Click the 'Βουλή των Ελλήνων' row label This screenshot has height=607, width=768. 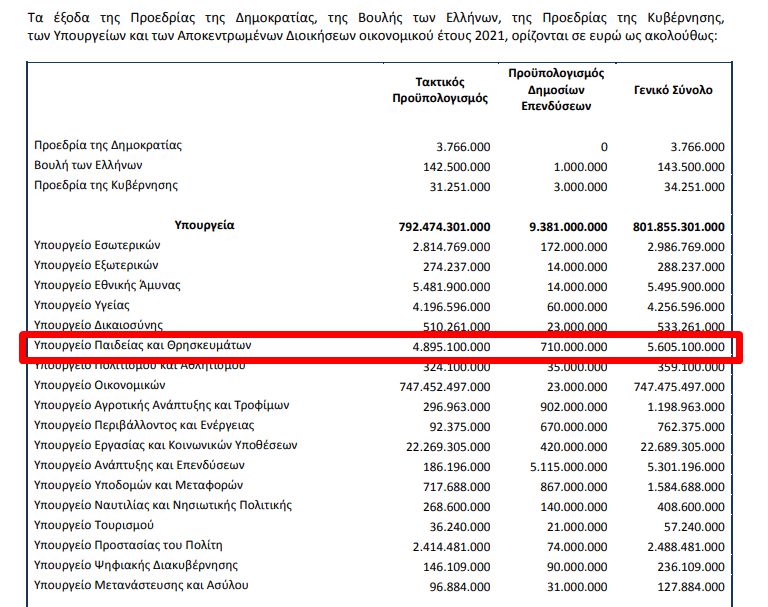tap(89, 166)
